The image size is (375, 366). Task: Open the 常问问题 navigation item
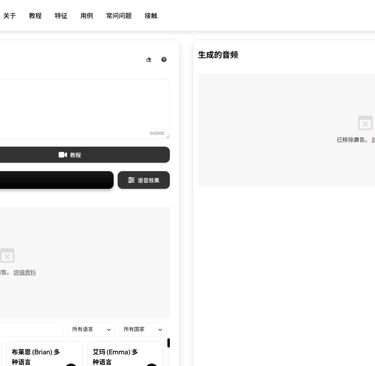119,16
